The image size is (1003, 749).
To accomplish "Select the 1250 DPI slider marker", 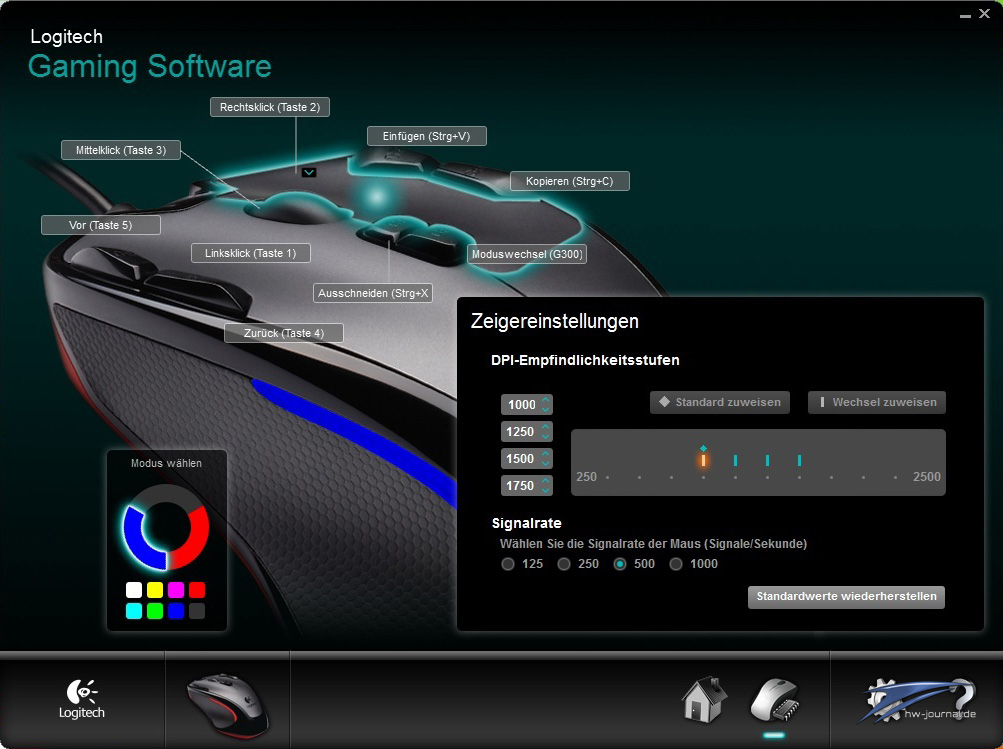I will click(736, 460).
